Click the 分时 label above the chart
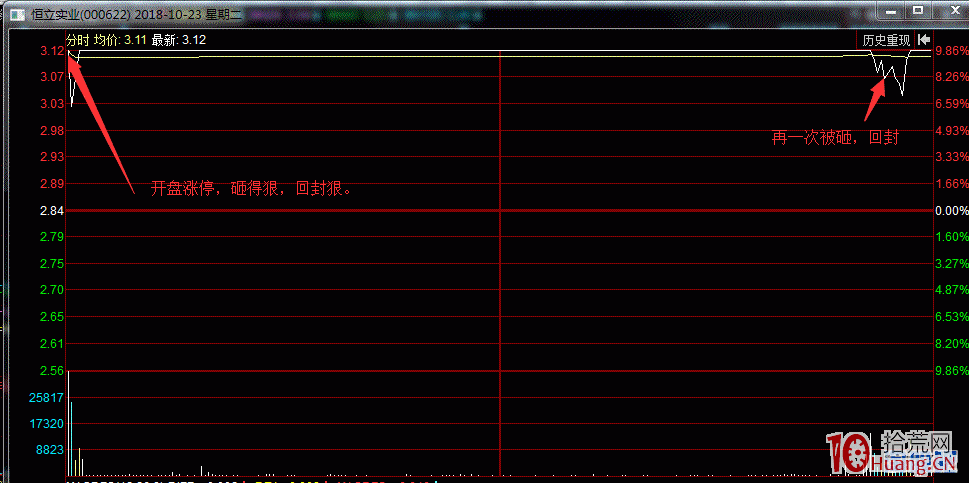969x483 pixels. pyautogui.click(x=78, y=40)
